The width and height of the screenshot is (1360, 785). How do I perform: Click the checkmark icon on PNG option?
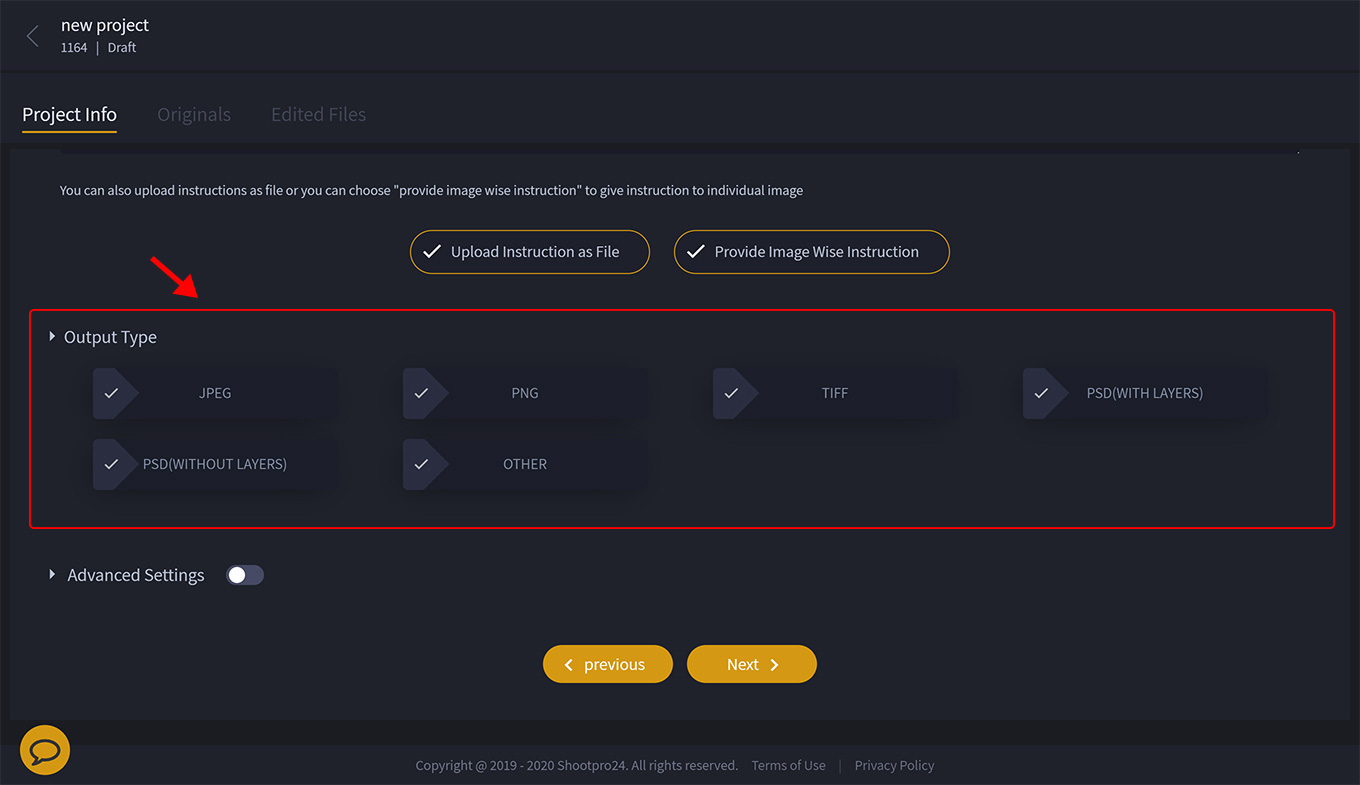click(421, 393)
